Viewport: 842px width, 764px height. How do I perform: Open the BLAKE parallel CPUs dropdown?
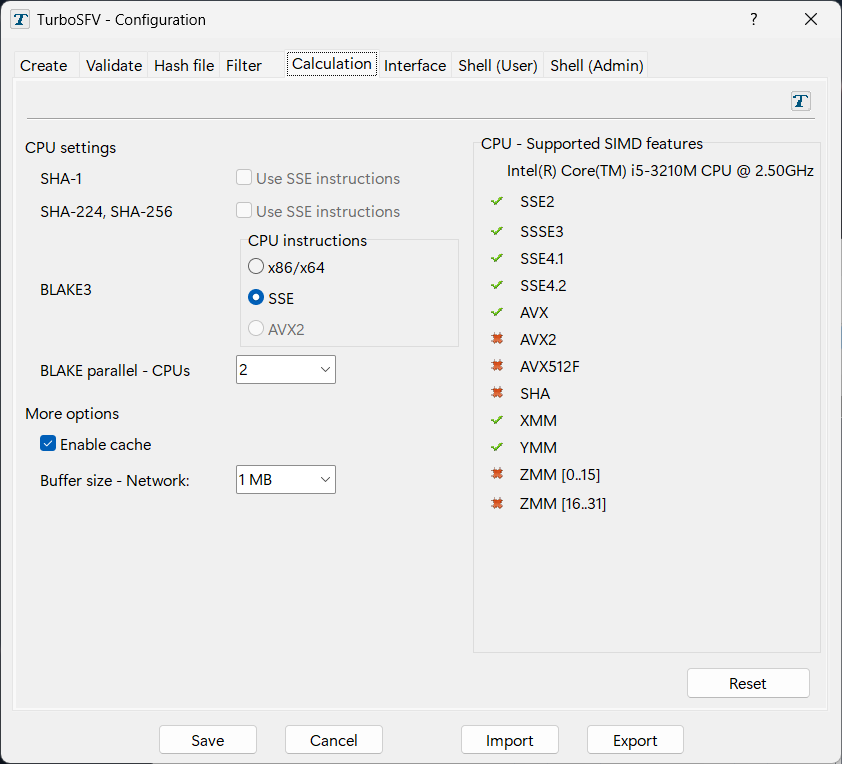[286, 370]
